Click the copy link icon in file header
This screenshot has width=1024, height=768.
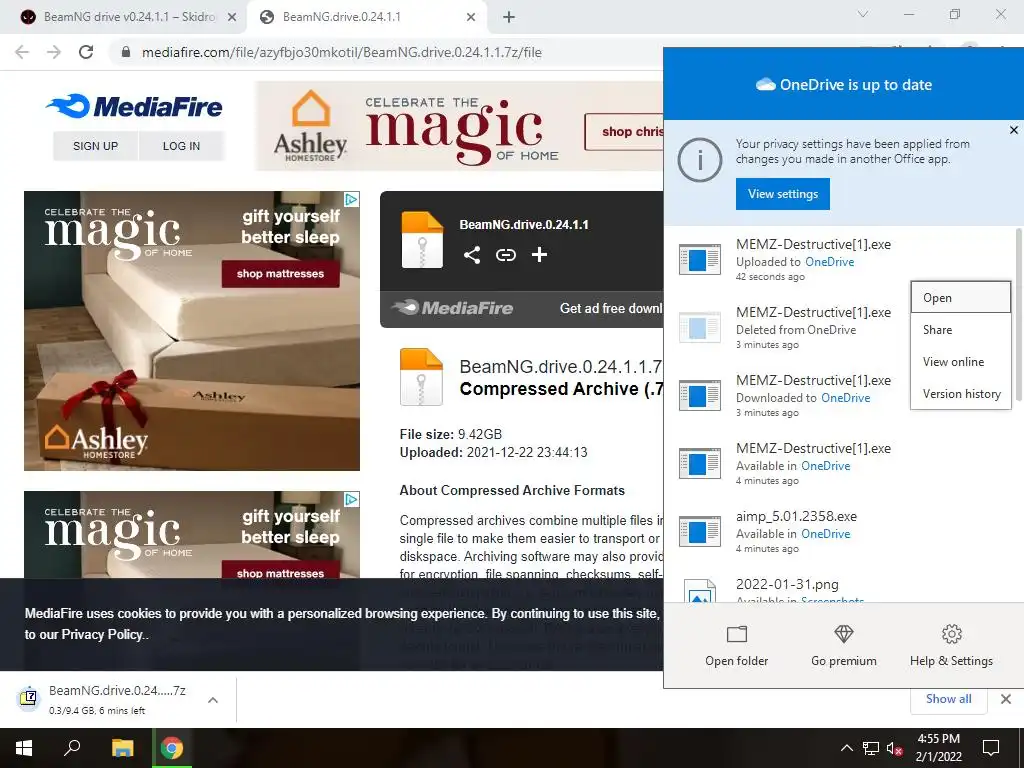(x=505, y=255)
